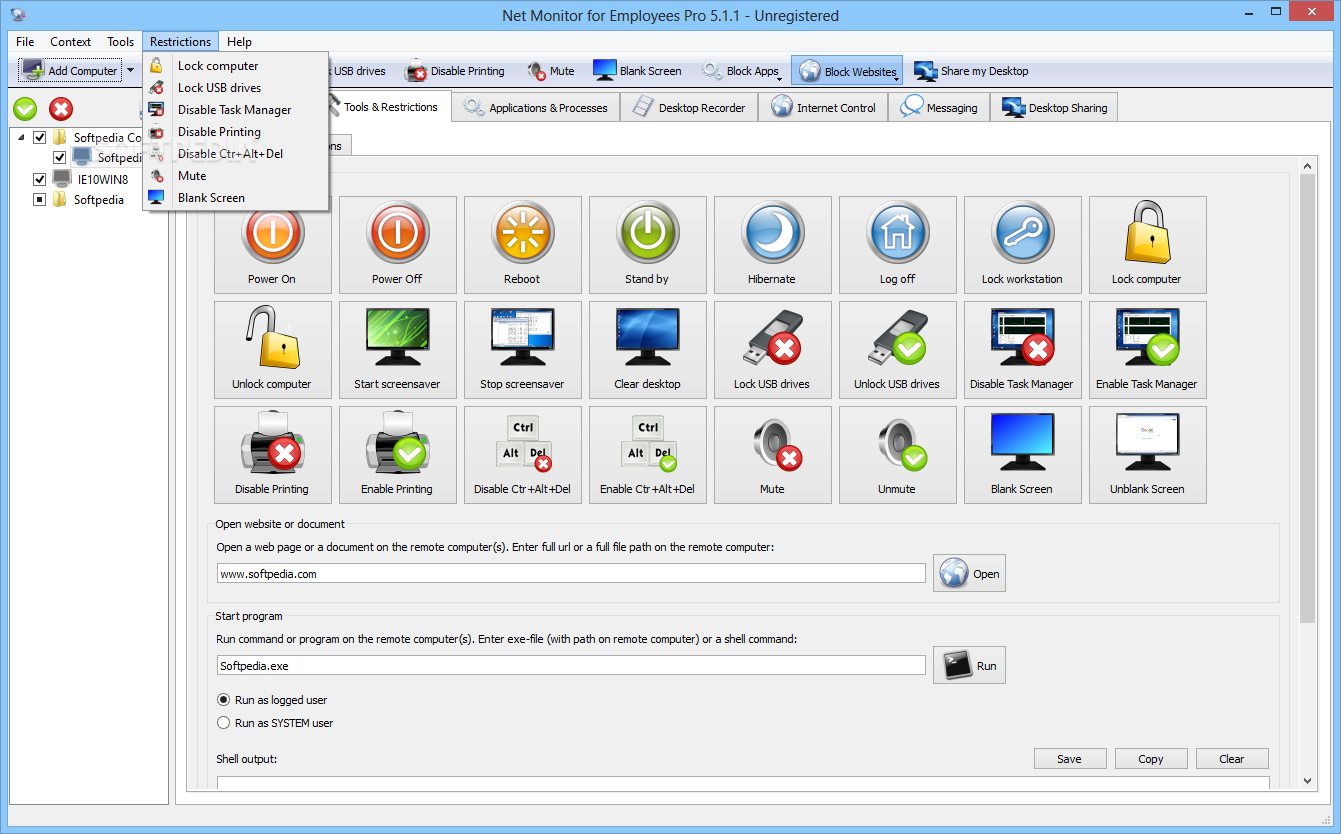Screen dimensions: 1341x834
Task: Click the Unblank Screen tile
Action: [1147, 454]
